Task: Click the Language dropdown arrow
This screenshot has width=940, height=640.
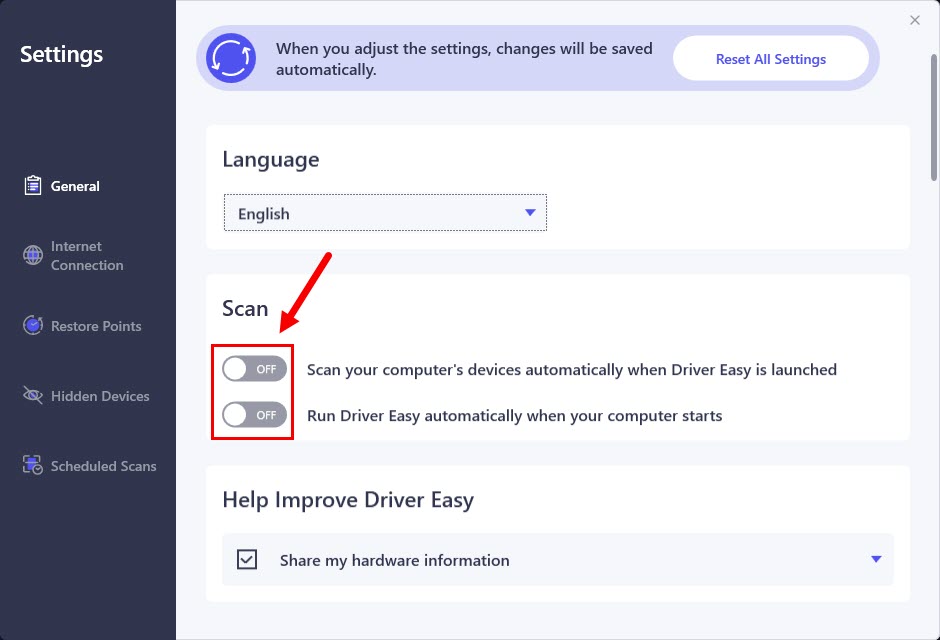Action: click(530, 213)
